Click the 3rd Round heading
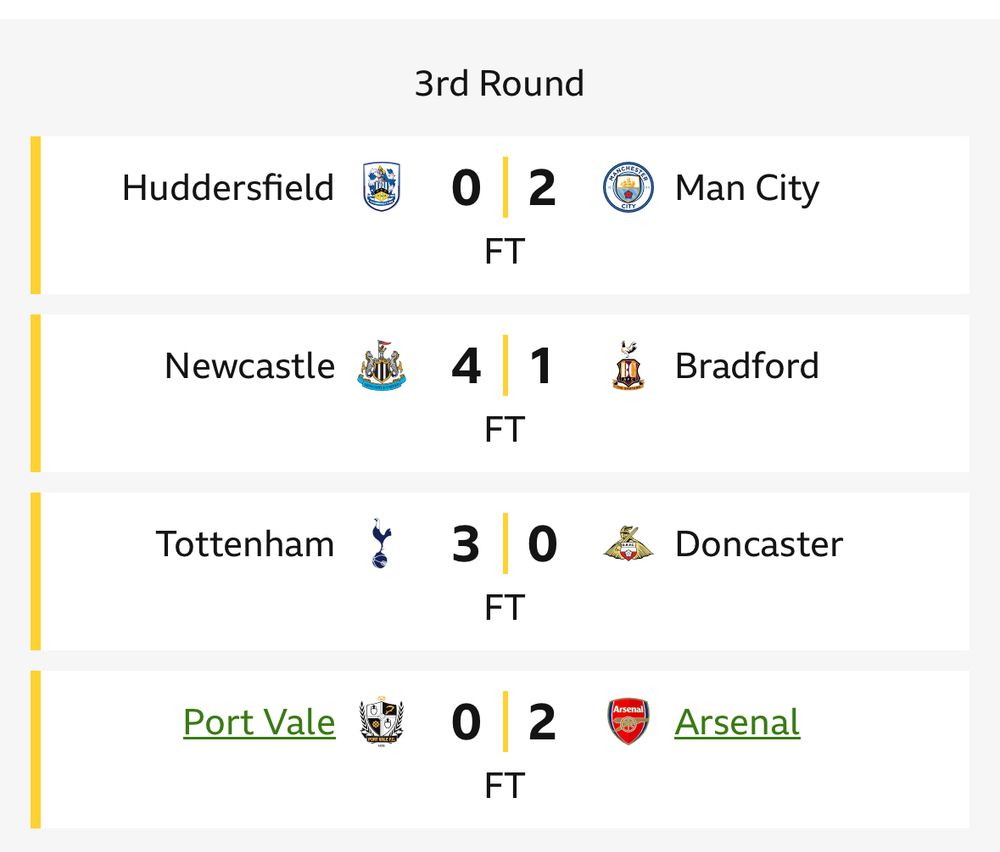 499,83
